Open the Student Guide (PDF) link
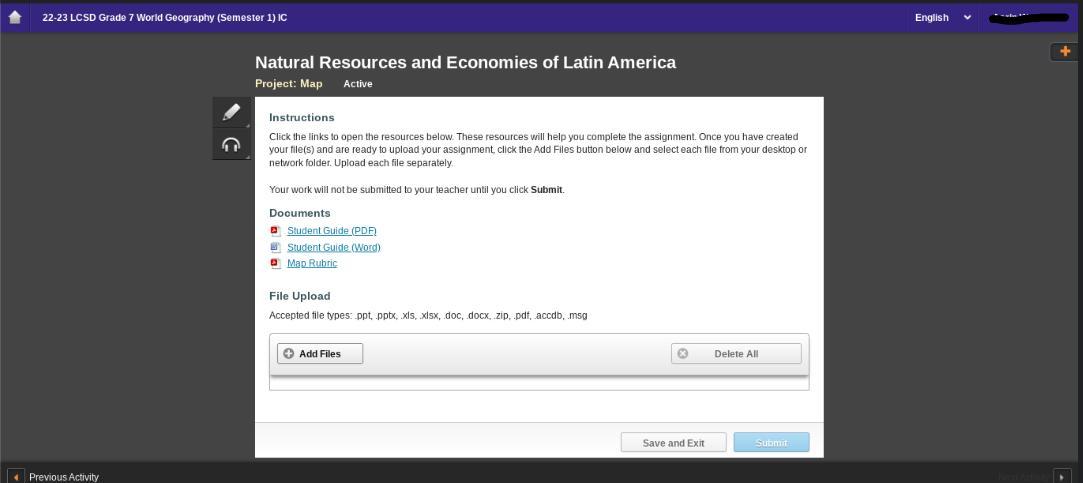This screenshot has height=483, width=1083. pos(331,231)
